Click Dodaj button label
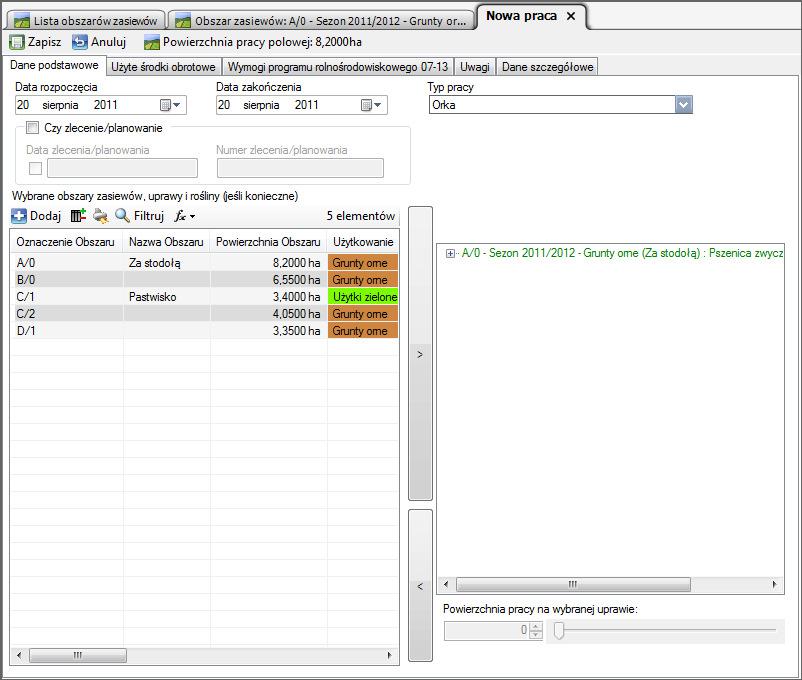Viewport: 802px width, 680px height. (46, 216)
